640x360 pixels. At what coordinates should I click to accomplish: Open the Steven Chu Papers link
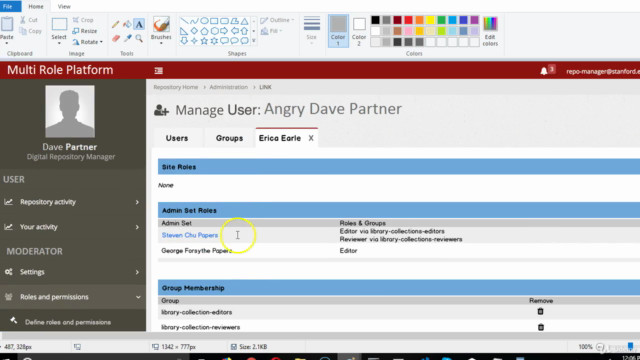tap(190, 235)
